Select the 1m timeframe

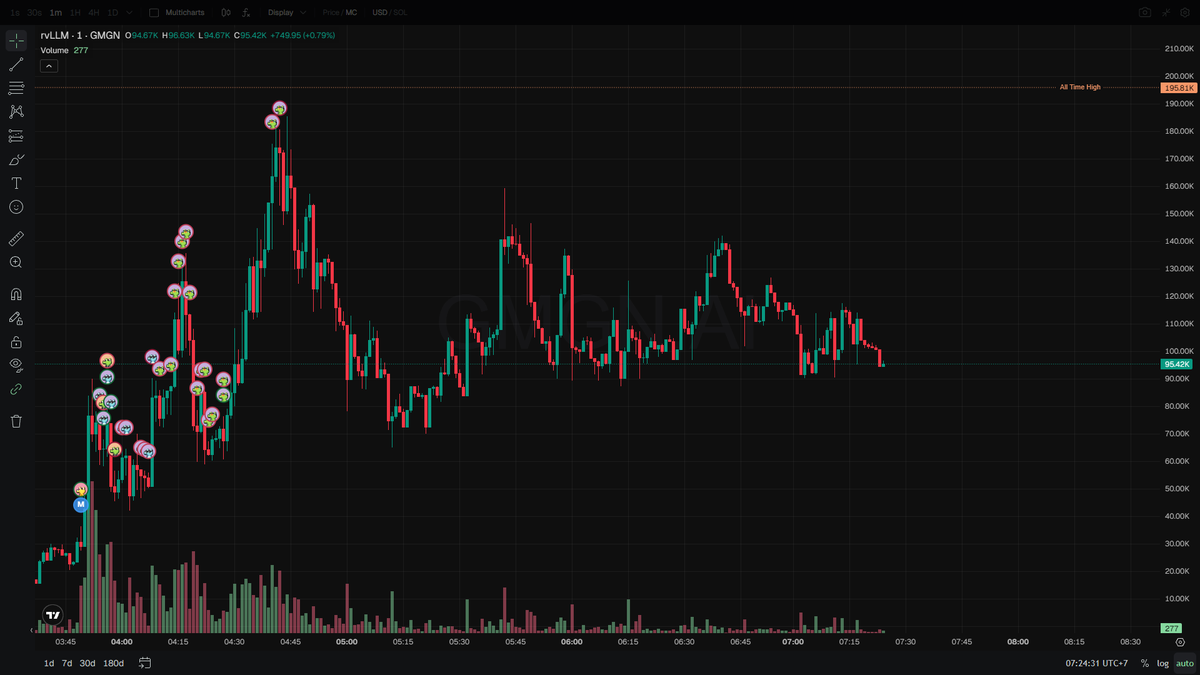pyautogui.click(x=56, y=12)
